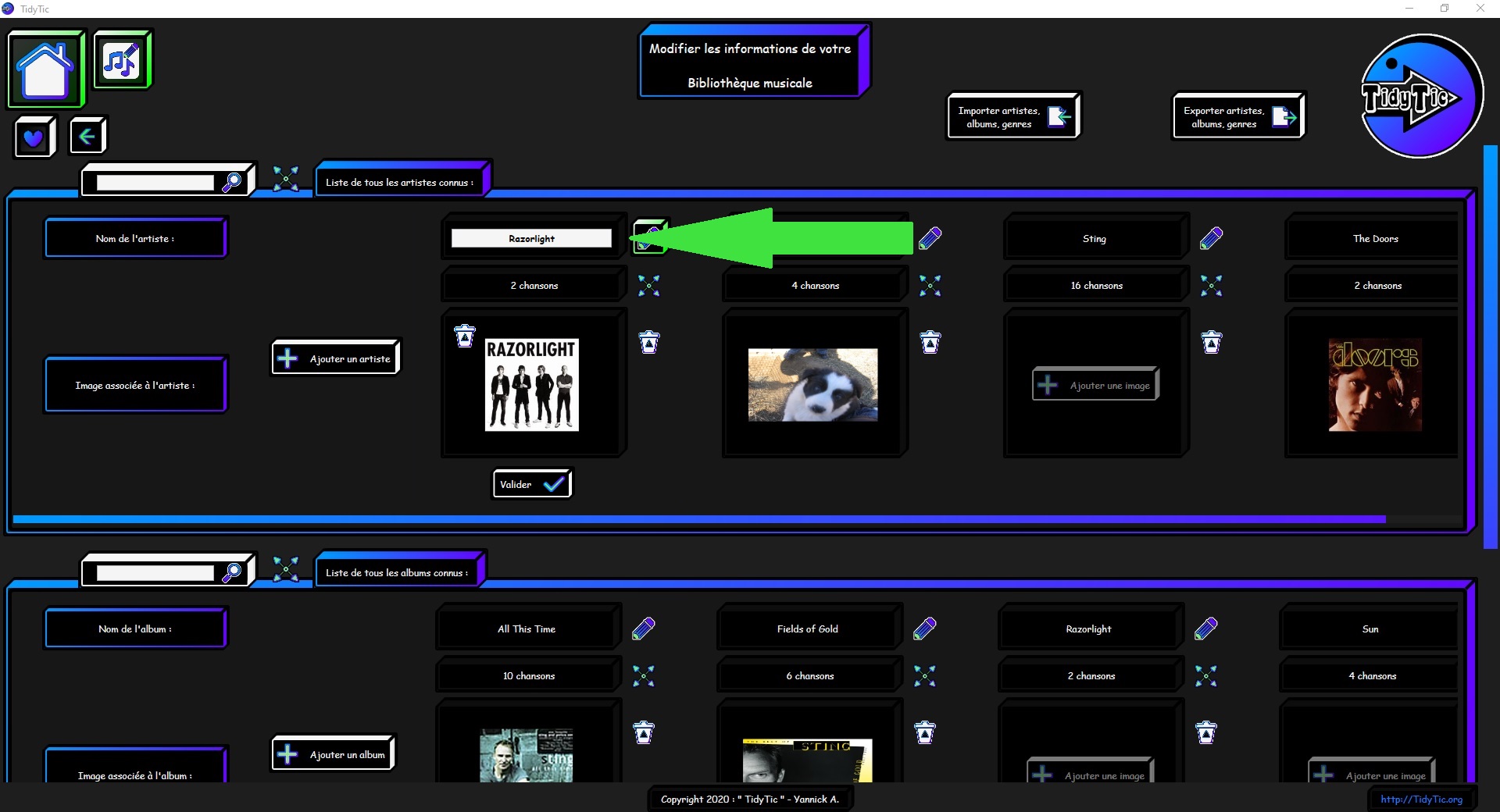
Task: Expand Fields of Gold 6 chansons icon
Action: coord(925,676)
